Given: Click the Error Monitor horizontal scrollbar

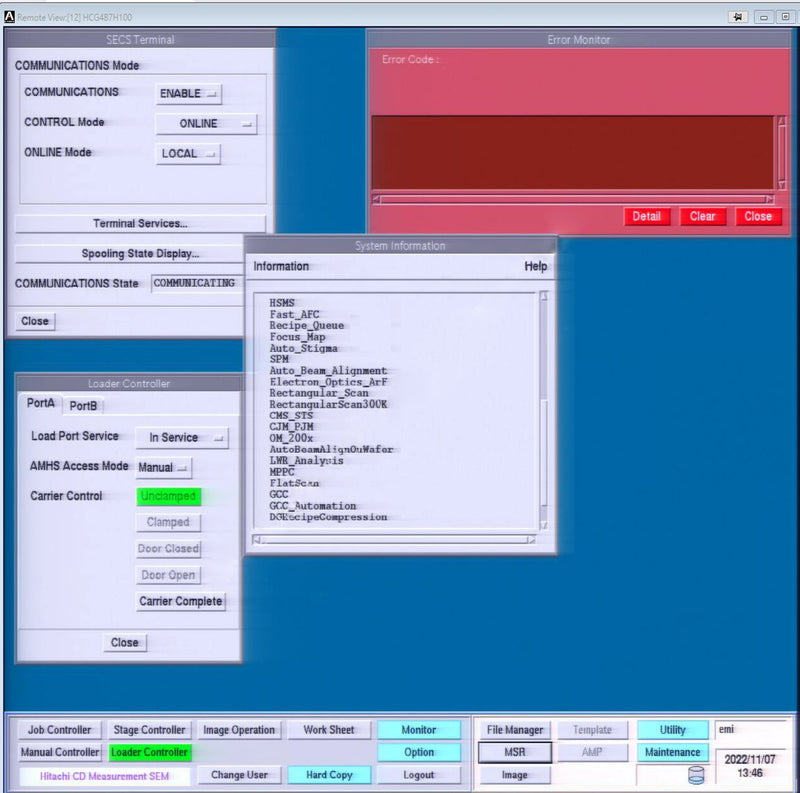Looking at the screenshot, I should 572,199.
